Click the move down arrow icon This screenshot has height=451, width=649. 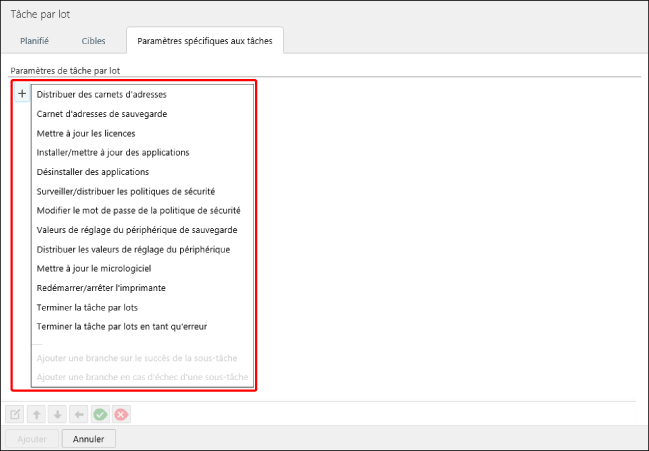[x=57, y=414]
